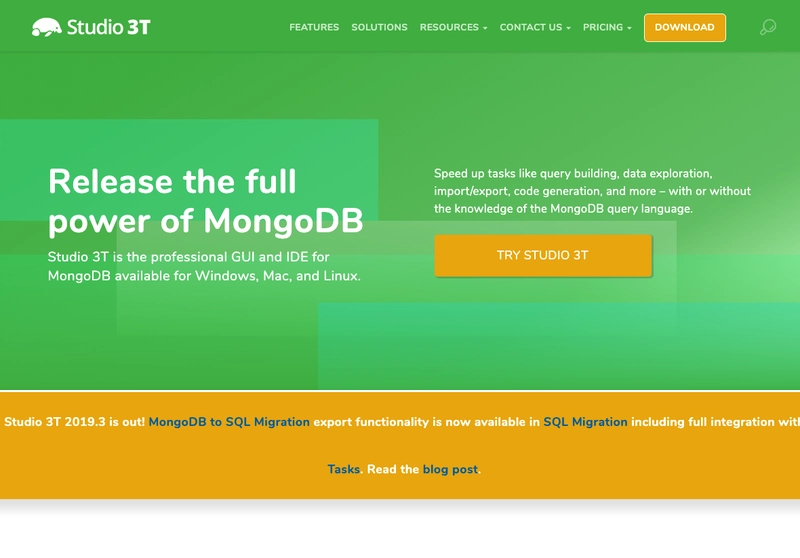The height and width of the screenshot is (558, 800).
Task: Follow the second SQL Migration link
Action: point(585,422)
